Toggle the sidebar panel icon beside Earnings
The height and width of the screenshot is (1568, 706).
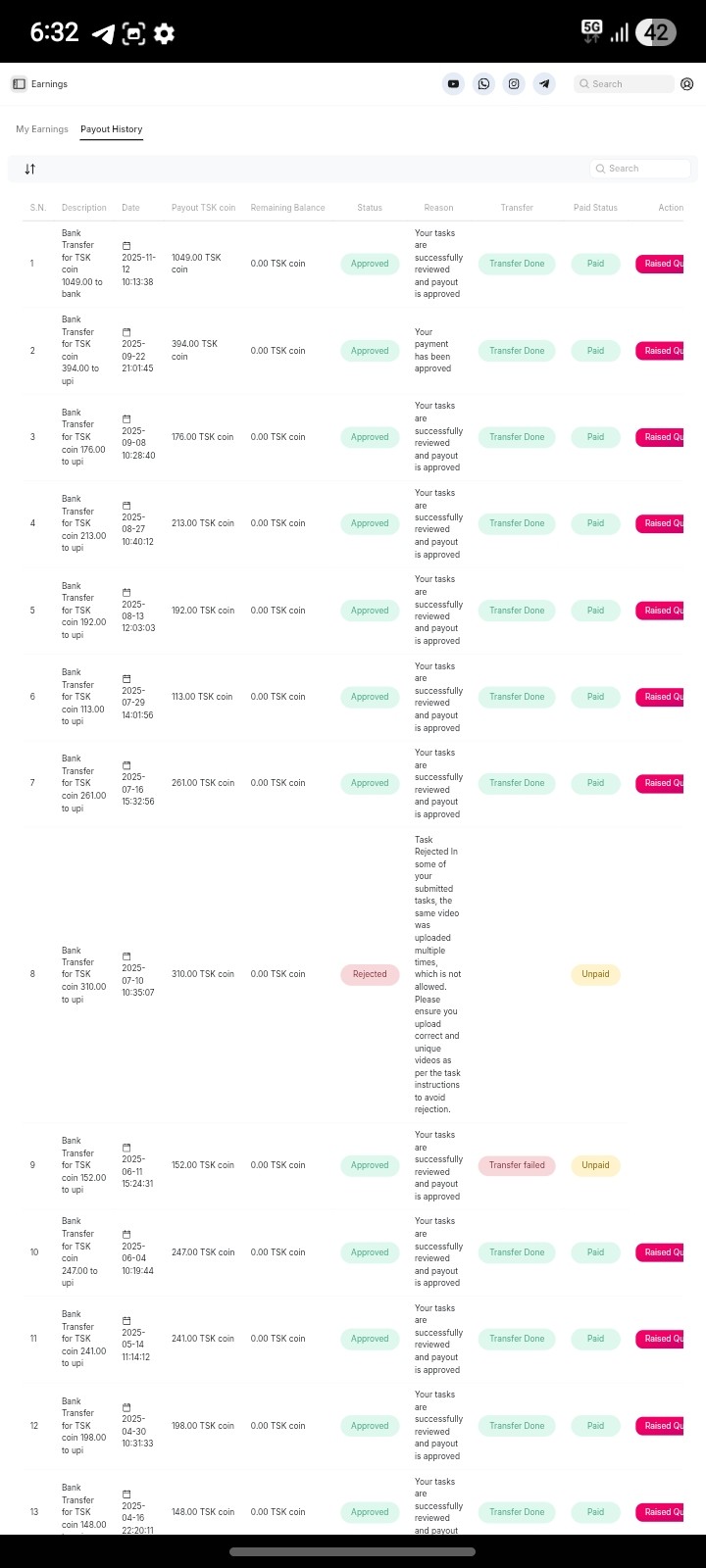click(x=19, y=84)
